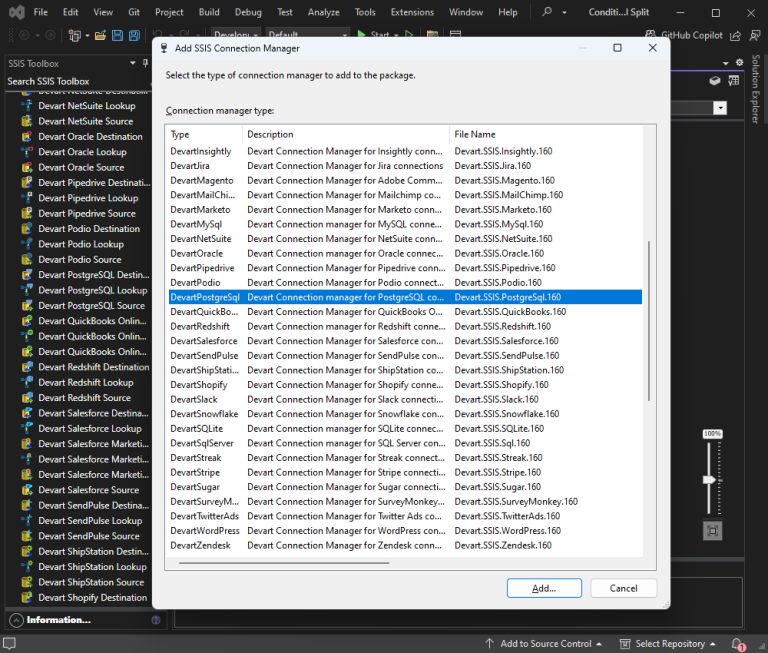Click the Save All toolbar icon
768x653 pixels.
click(134, 35)
